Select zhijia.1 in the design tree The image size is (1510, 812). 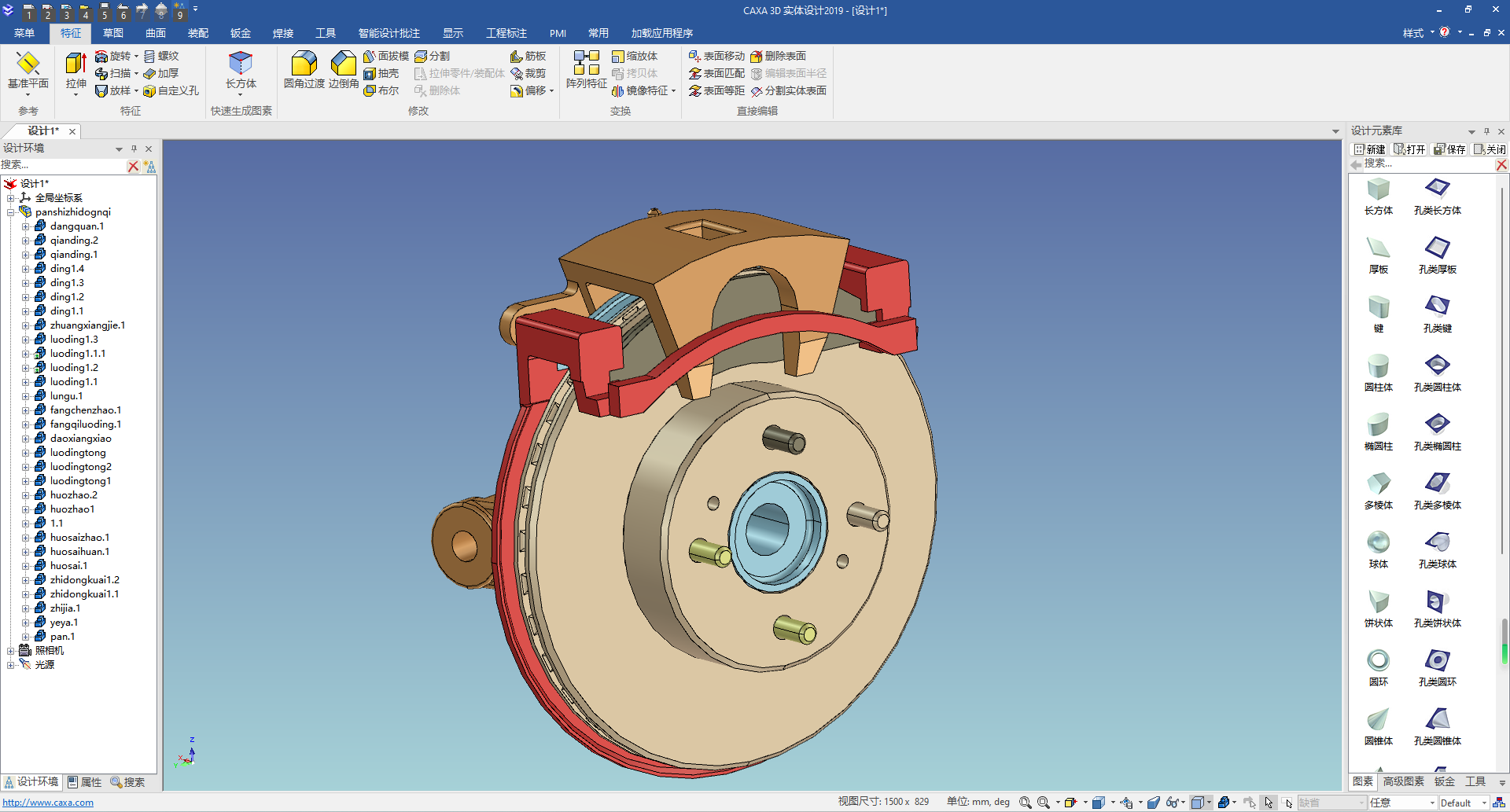point(65,608)
